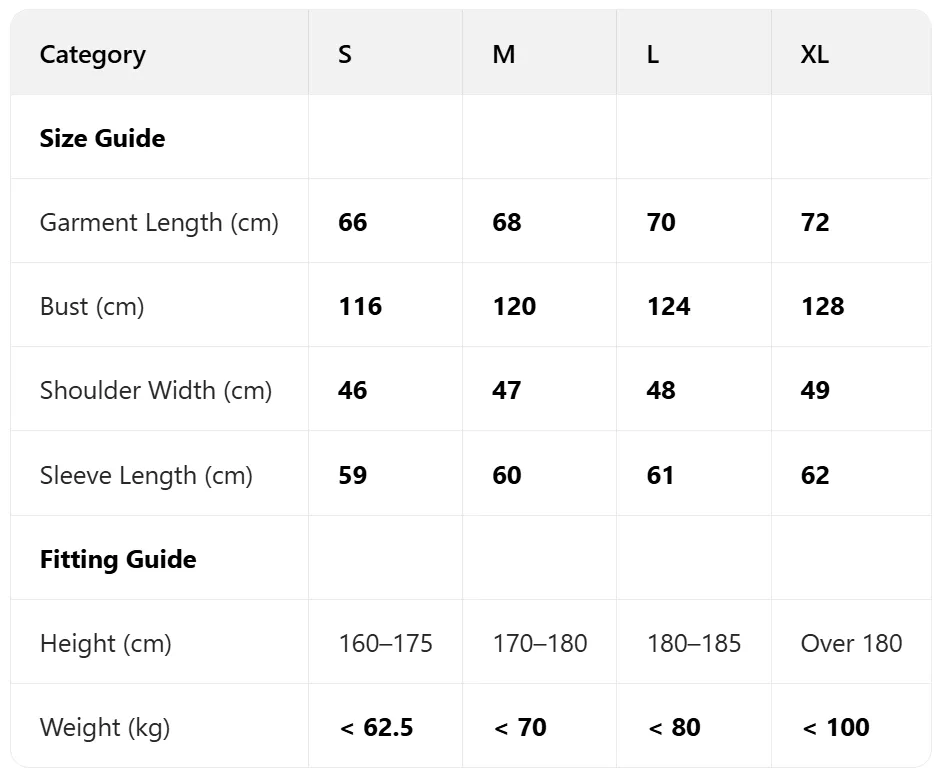Click the Height (cm) row label
Image resolution: width=934 pixels, height=774 pixels.
click(x=106, y=643)
